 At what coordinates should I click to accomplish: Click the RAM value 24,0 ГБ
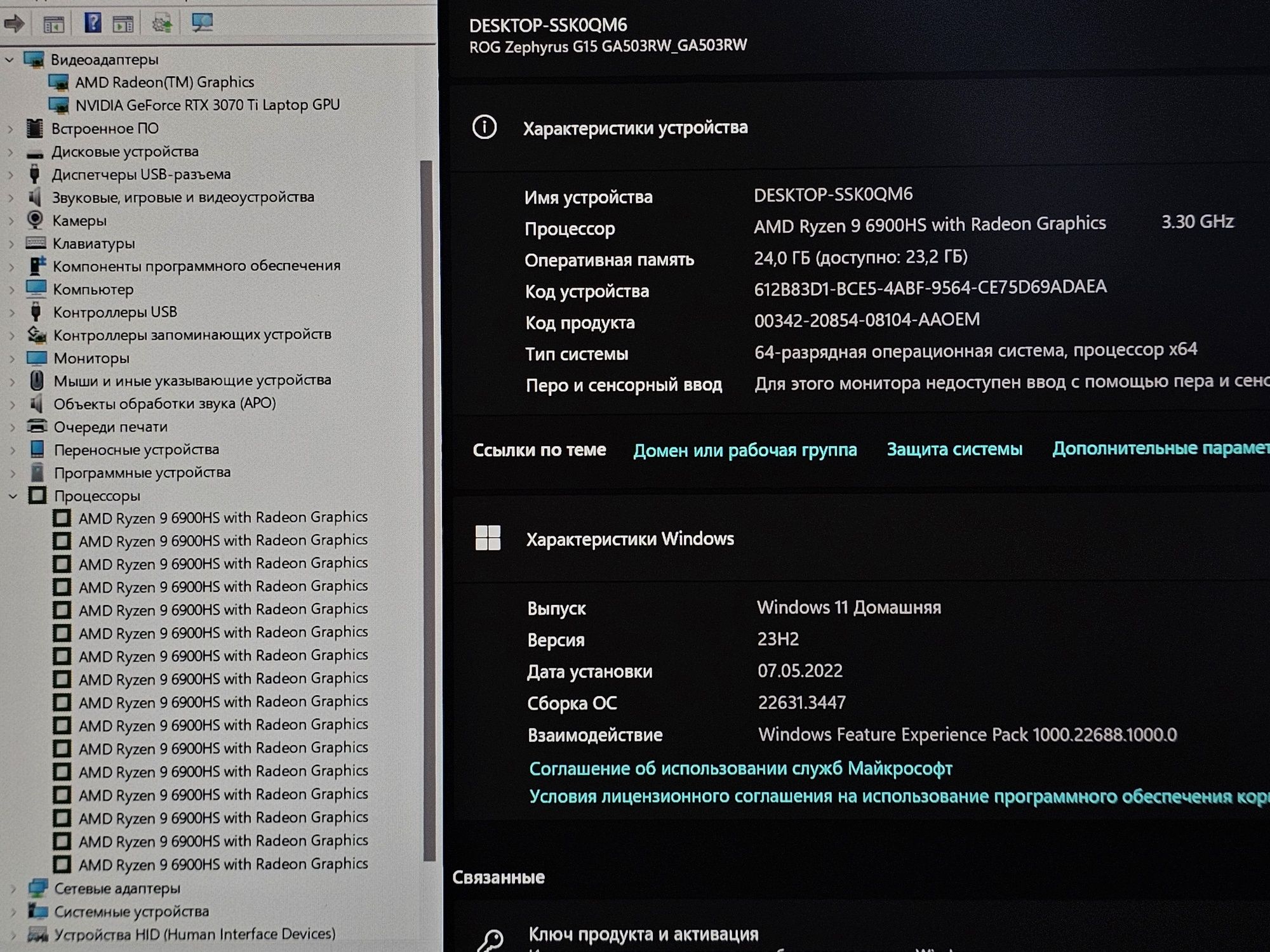point(860,257)
